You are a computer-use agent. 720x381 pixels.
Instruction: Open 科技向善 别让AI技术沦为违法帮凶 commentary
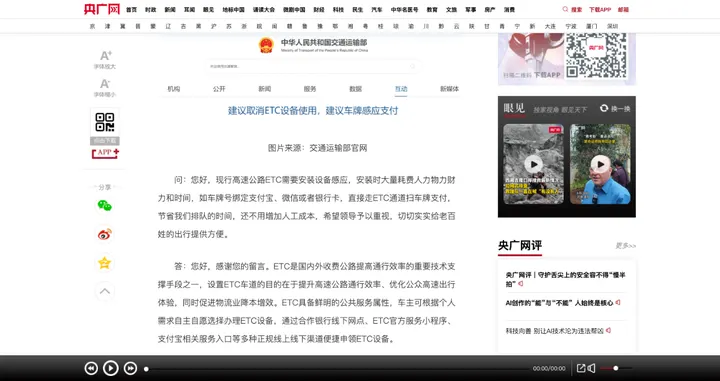[x=555, y=331]
